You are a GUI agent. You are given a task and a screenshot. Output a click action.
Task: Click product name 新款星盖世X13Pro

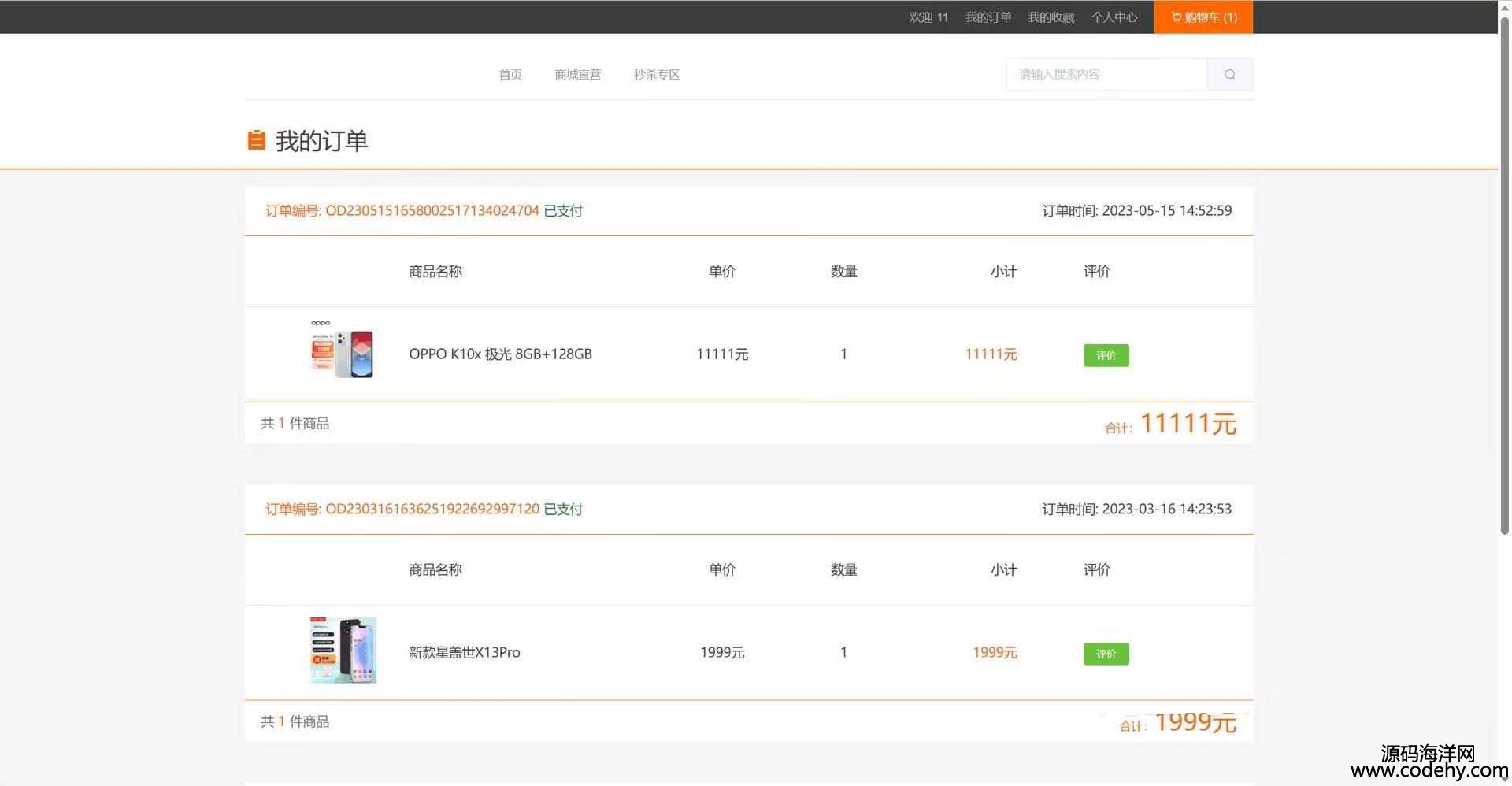point(465,652)
